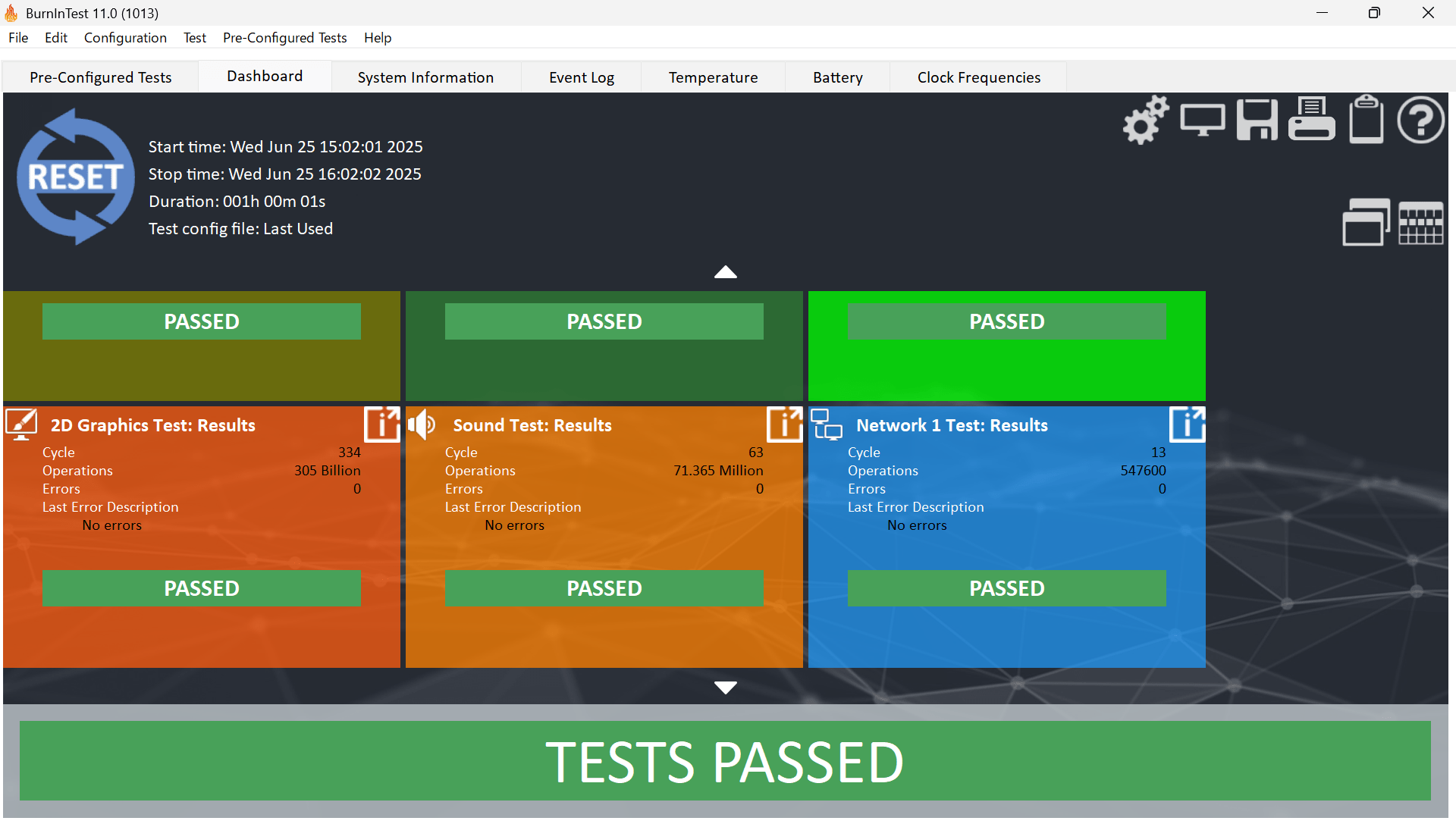The width and height of the screenshot is (1456, 824).
Task: Click the BurnInTest flame title icon
Action: click(x=11, y=13)
